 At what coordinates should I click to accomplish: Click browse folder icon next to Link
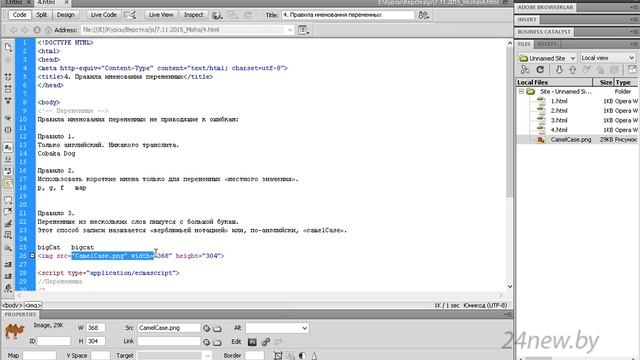pos(218,342)
